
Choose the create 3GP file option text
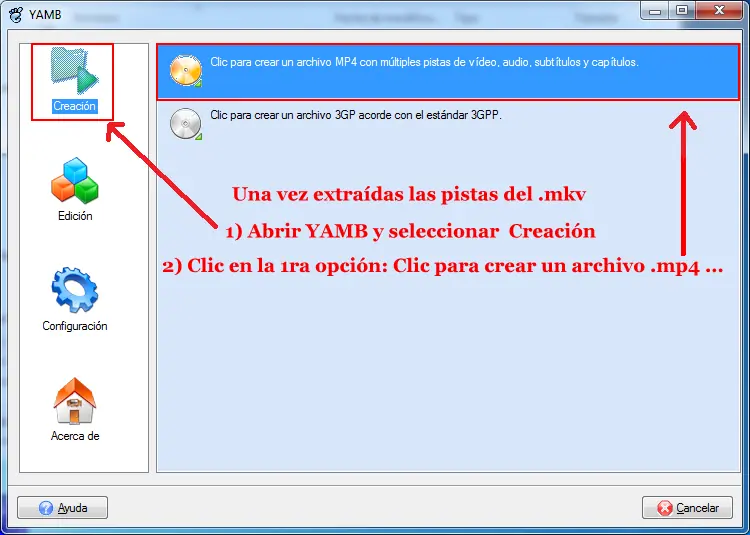click(x=356, y=115)
